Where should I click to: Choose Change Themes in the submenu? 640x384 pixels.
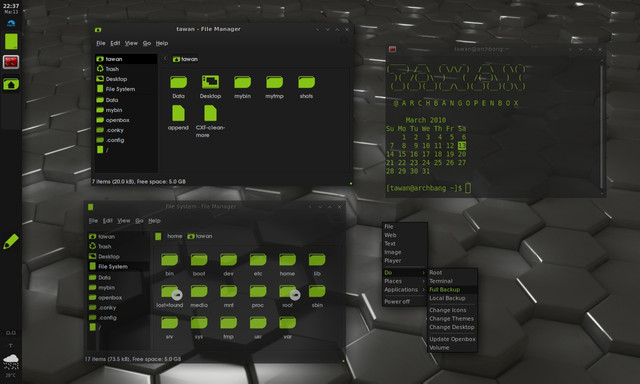point(452,319)
